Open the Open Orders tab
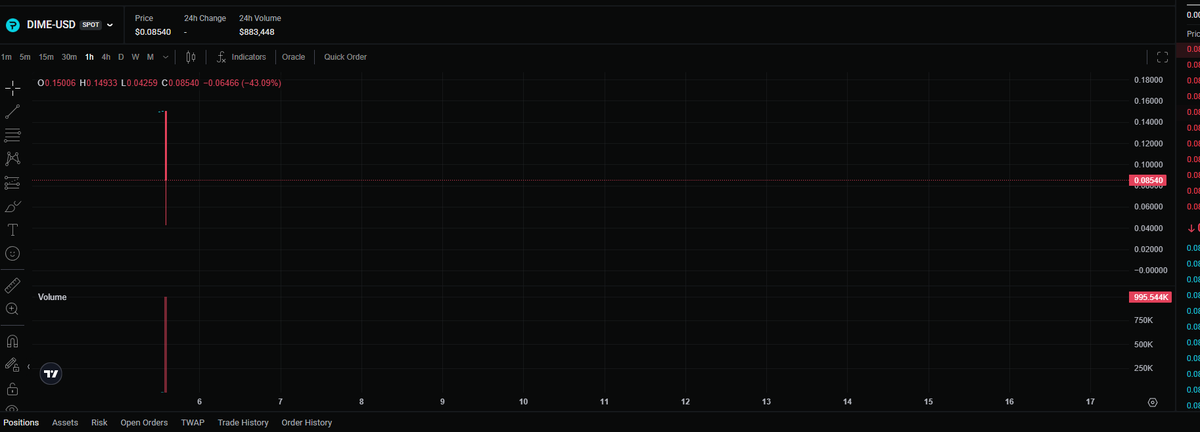The image size is (1200, 432). tap(144, 423)
